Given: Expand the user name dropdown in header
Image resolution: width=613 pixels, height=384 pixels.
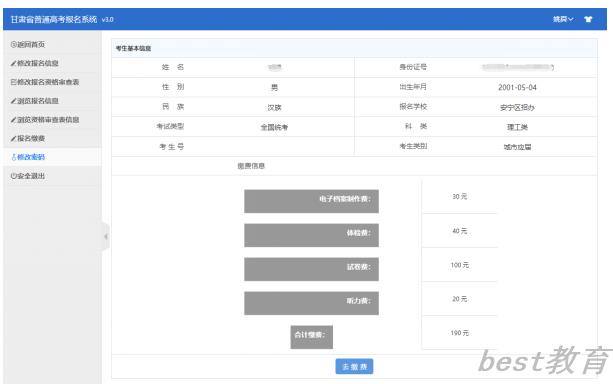Looking at the screenshot, I should point(563,19).
